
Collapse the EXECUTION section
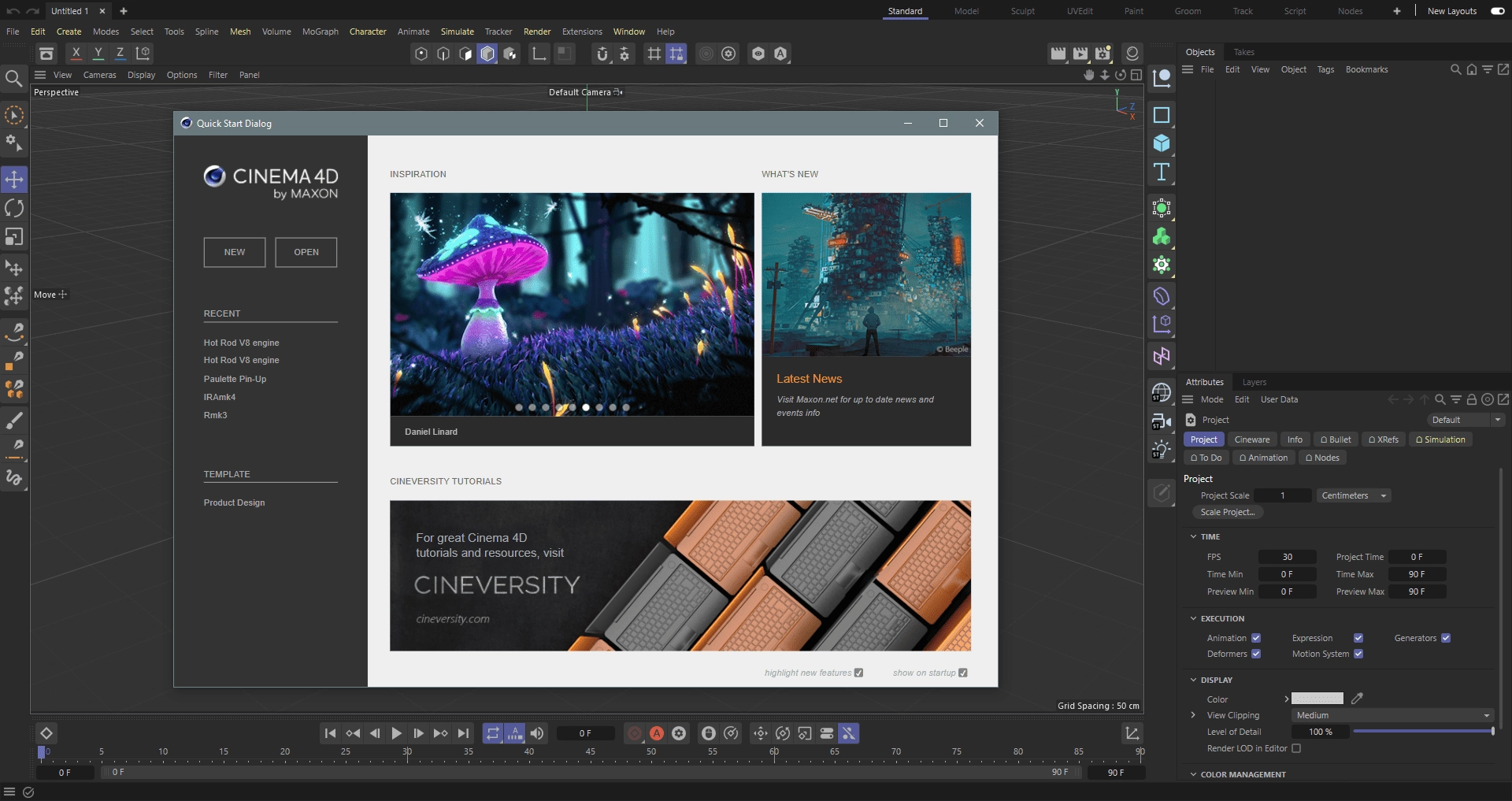pyautogui.click(x=1193, y=618)
